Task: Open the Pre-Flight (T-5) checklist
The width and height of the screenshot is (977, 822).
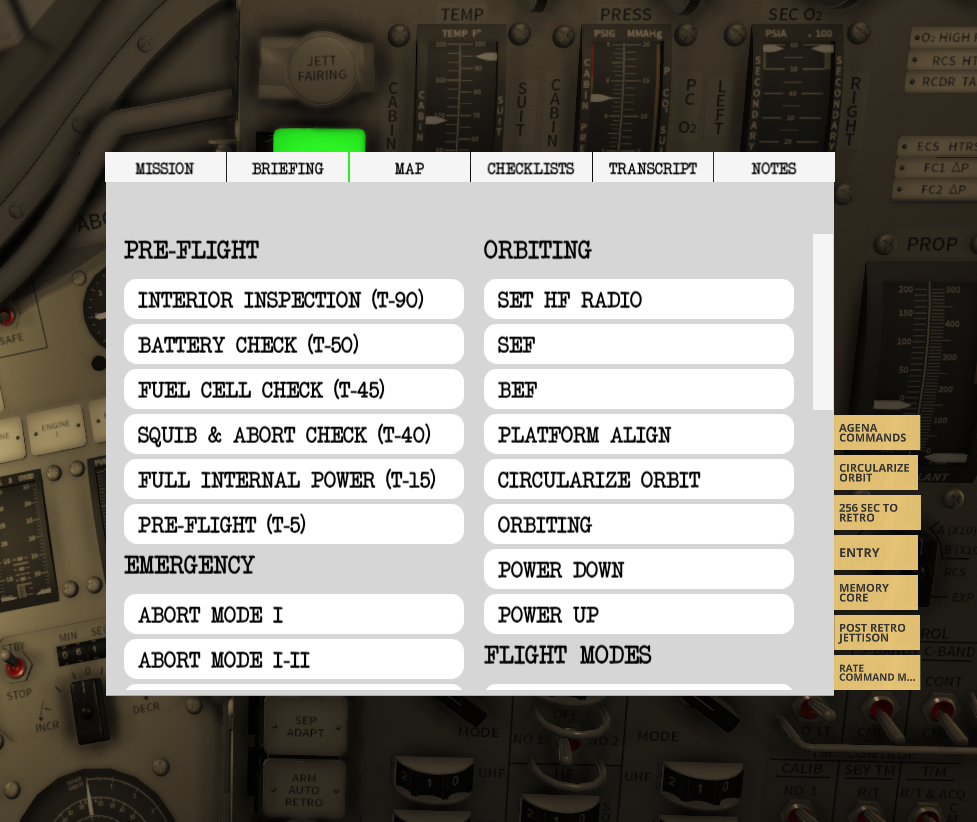Action: point(293,525)
